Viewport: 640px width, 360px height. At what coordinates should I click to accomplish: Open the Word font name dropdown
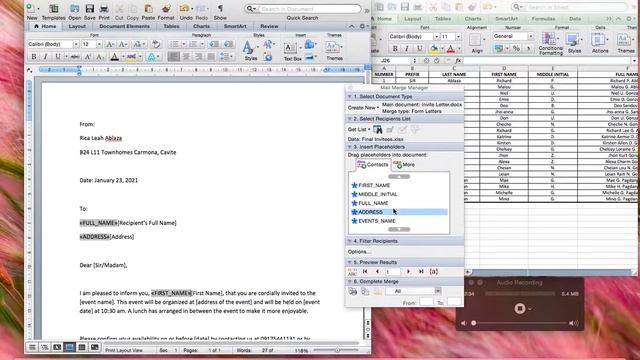click(x=76, y=44)
